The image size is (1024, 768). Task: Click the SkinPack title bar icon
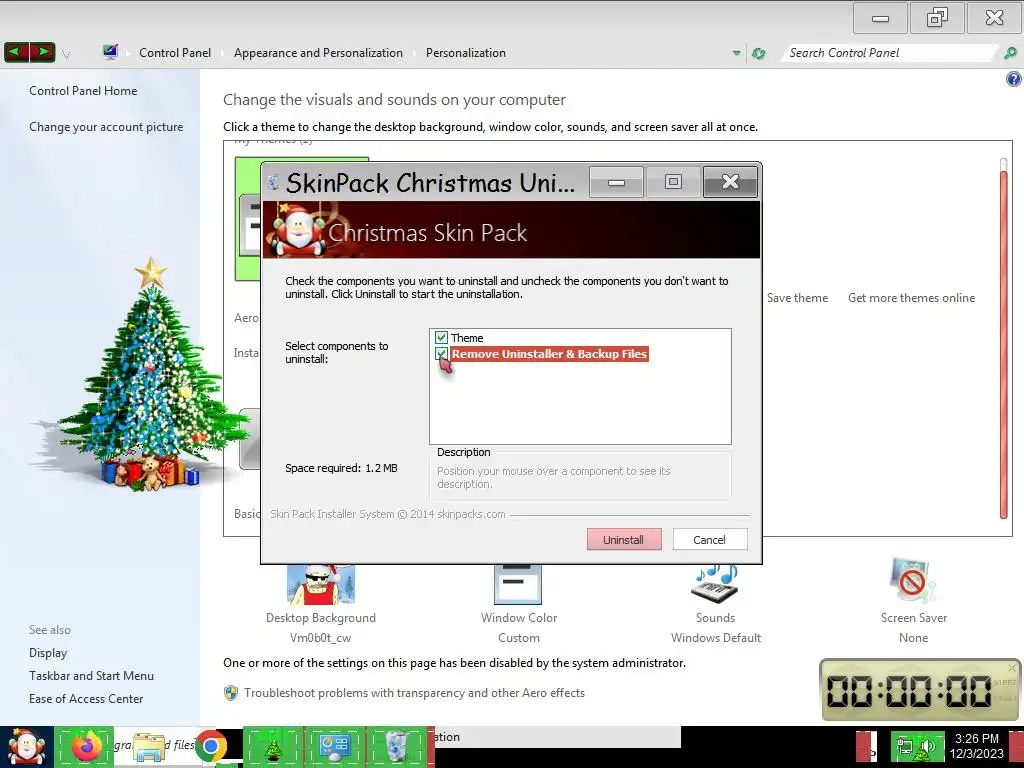click(274, 182)
